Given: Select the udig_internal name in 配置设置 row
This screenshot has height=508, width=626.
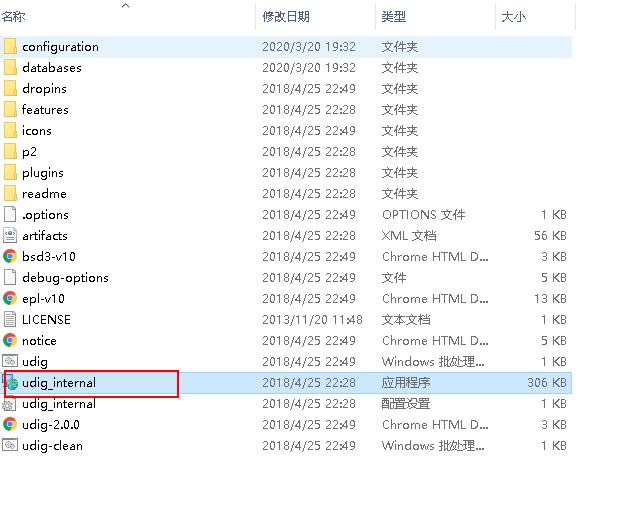Looking at the screenshot, I should pyautogui.click(x=59, y=404).
